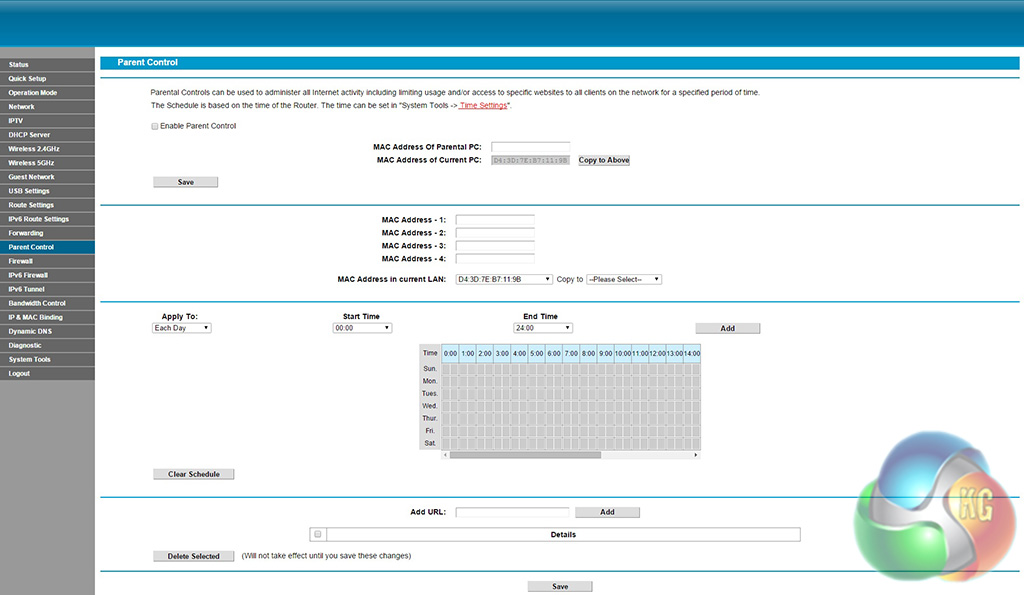Tick the select-all checkbox beside Details
Screen dimensions: 1024x595
click(x=318, y=535)
